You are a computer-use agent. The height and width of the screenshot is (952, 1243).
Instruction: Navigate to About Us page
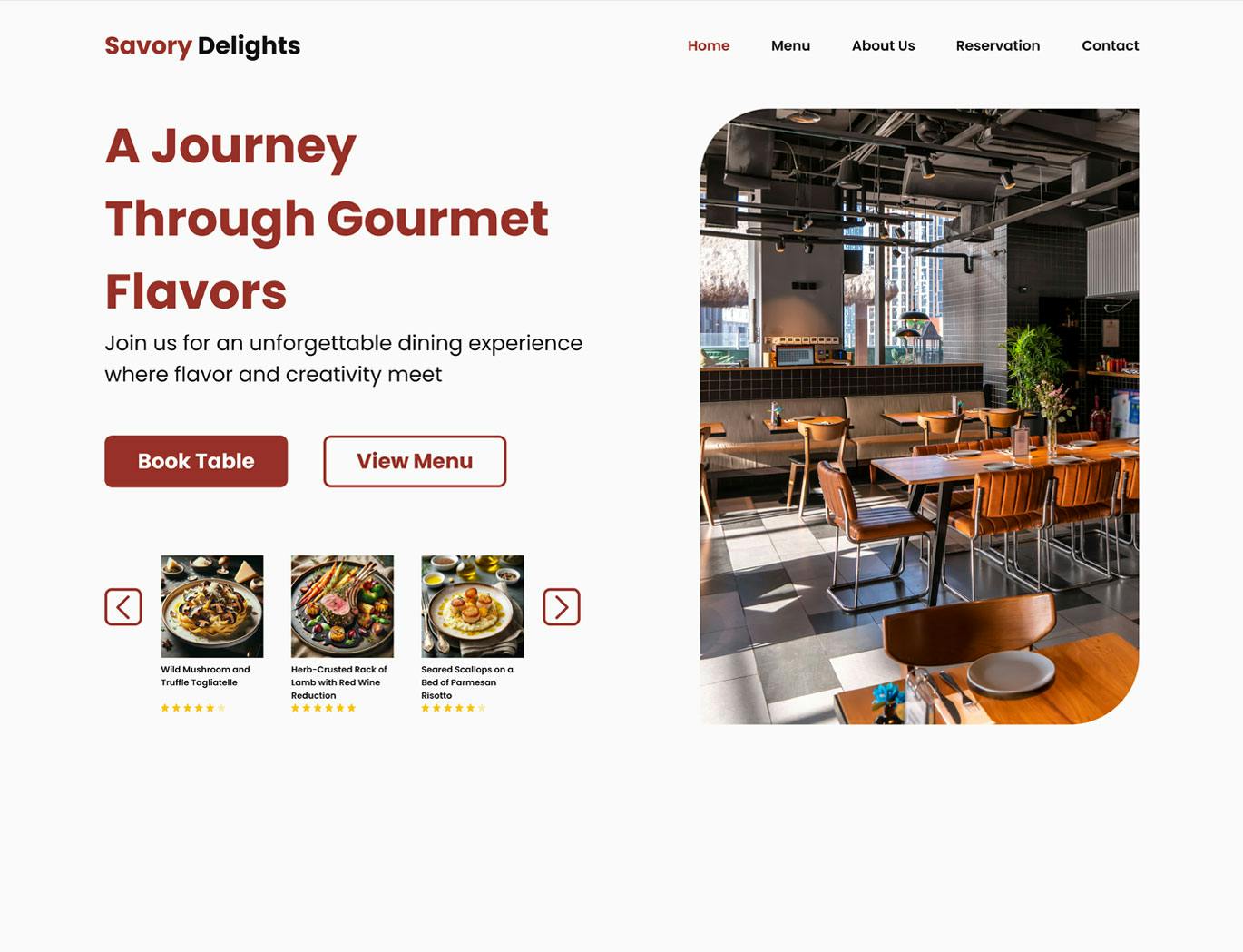(x=883, y=45)
